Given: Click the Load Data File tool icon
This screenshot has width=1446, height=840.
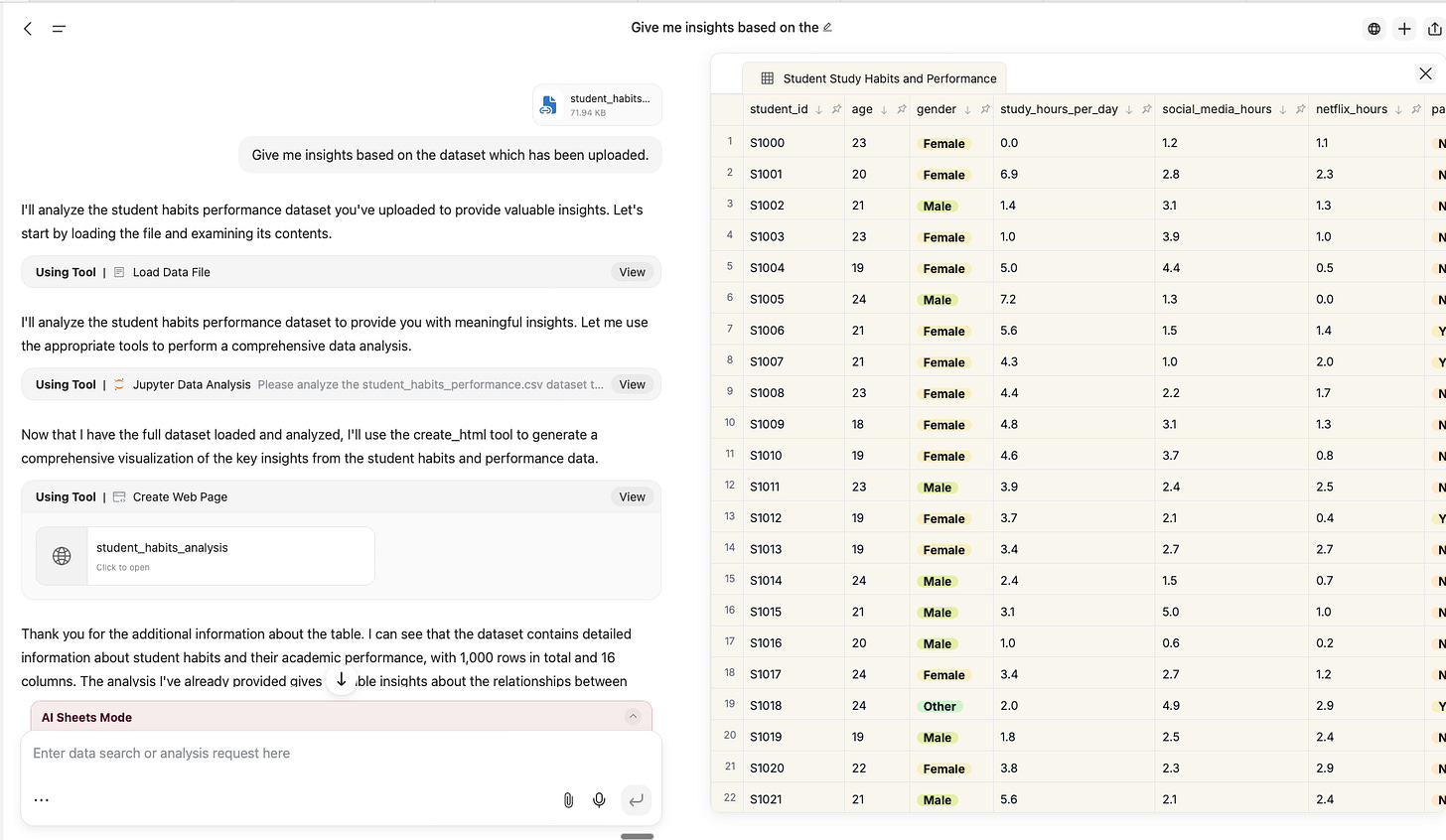Looking at the screenshot, I should tap(119, 272).
